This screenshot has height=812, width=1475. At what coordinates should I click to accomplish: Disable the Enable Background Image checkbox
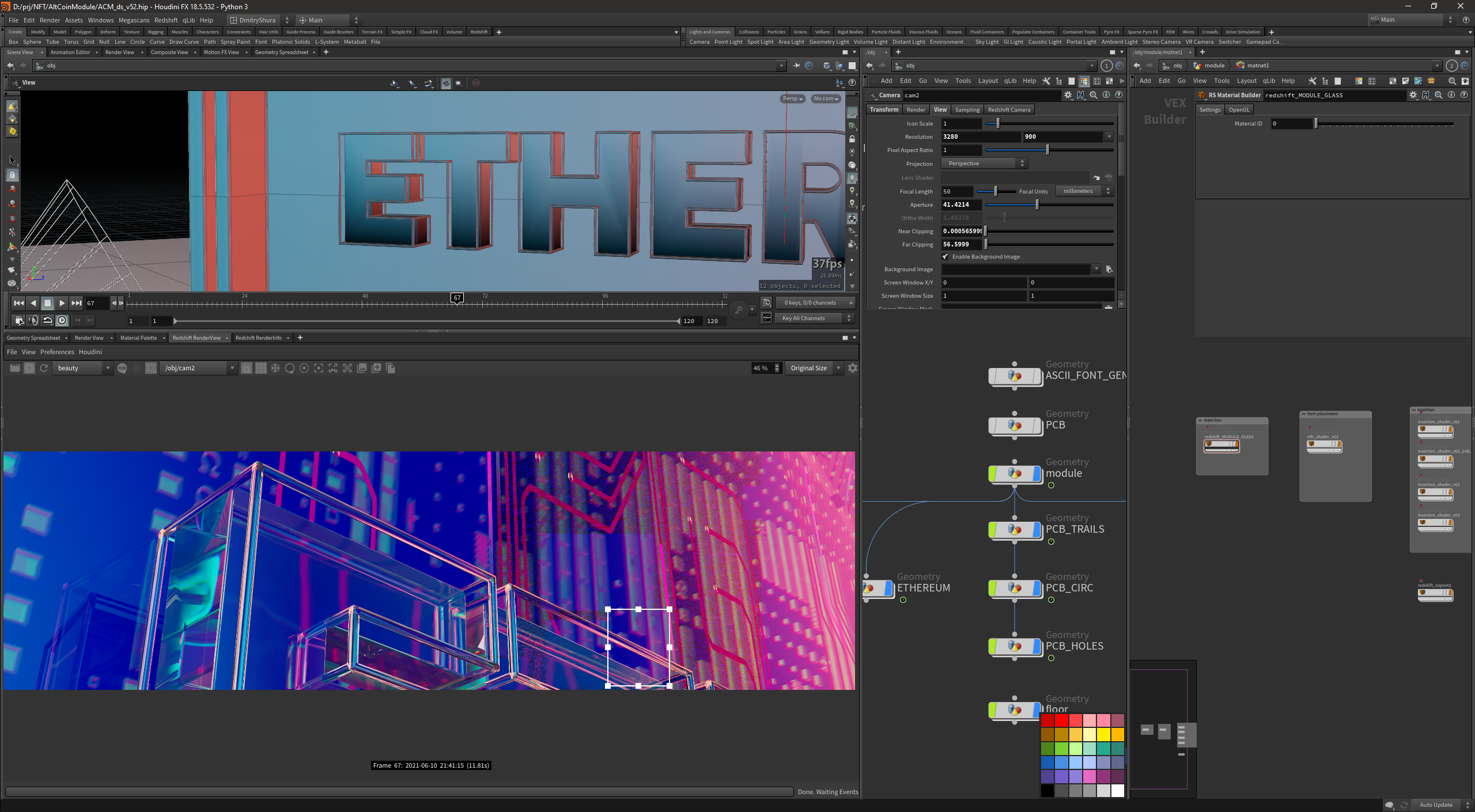pyautogui.click(x=945, y=257)
